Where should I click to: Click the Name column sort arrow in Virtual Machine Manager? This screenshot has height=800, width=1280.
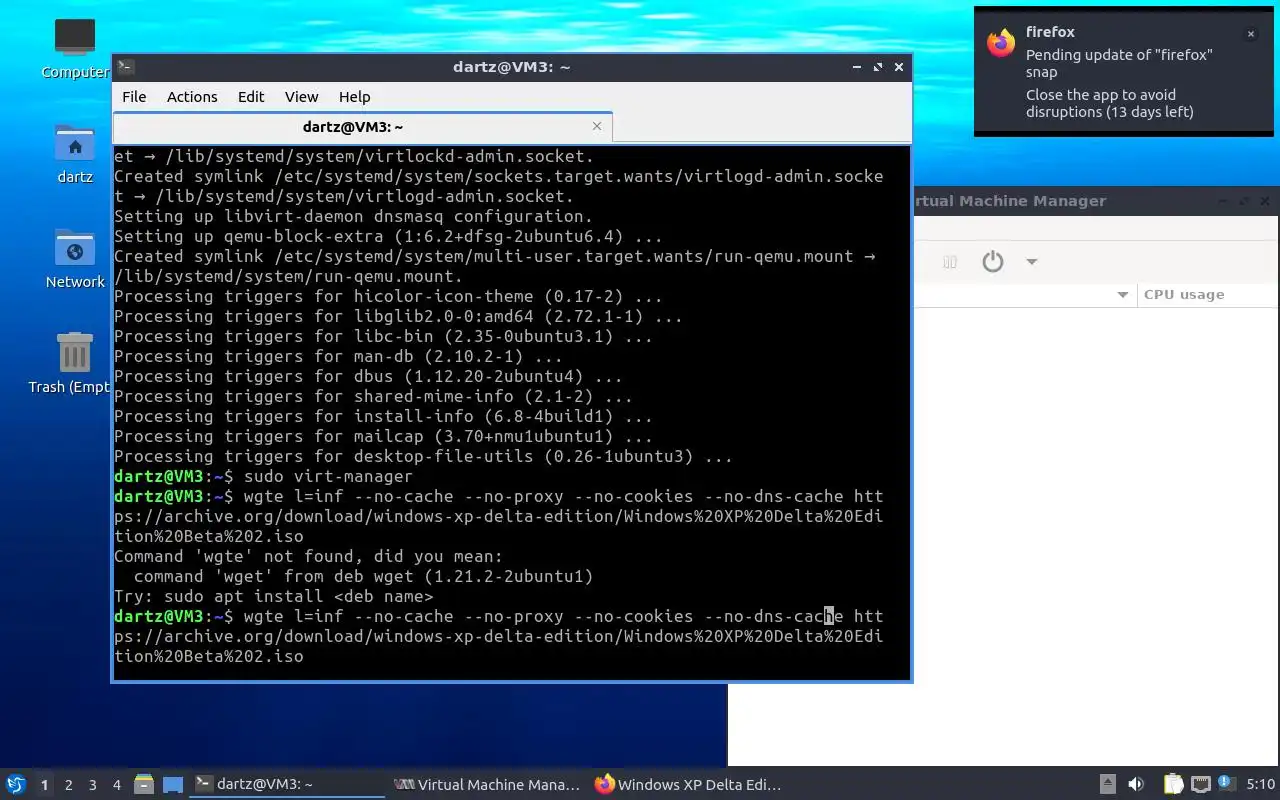point(1122,295)
